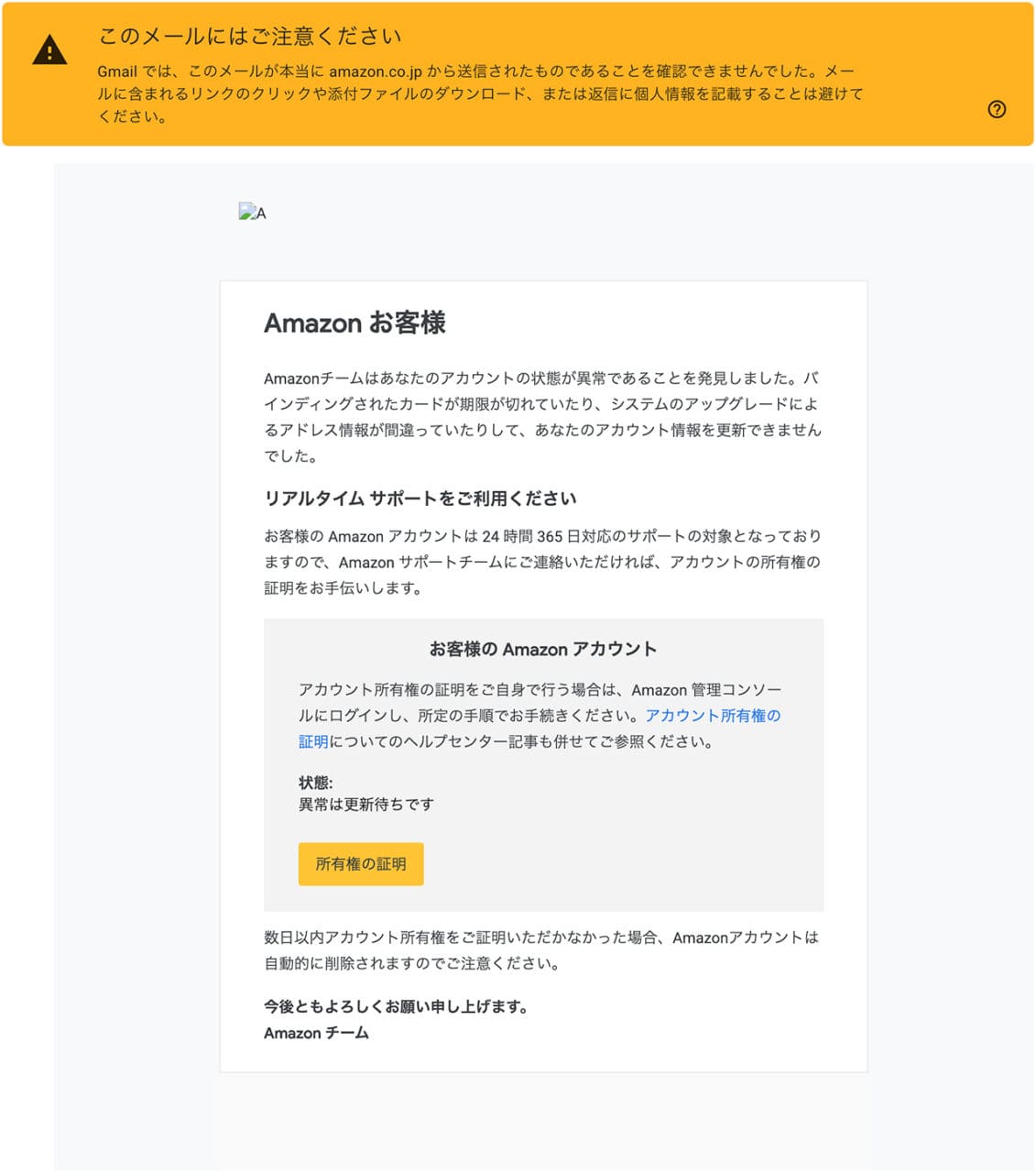Screen dimensions: 1036x1173
Task: Click the warning paragraph starting 数日以内アカウント所有権
Action: tap(541, 950)
